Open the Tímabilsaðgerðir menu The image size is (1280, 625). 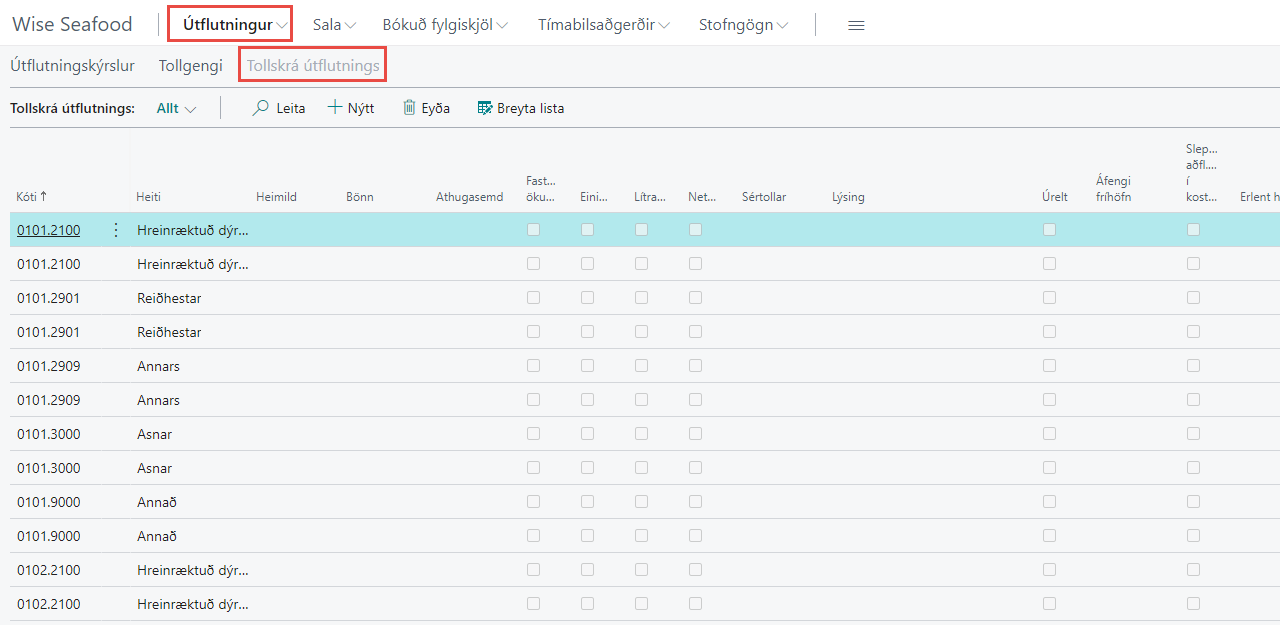click(x=603, y=25)
